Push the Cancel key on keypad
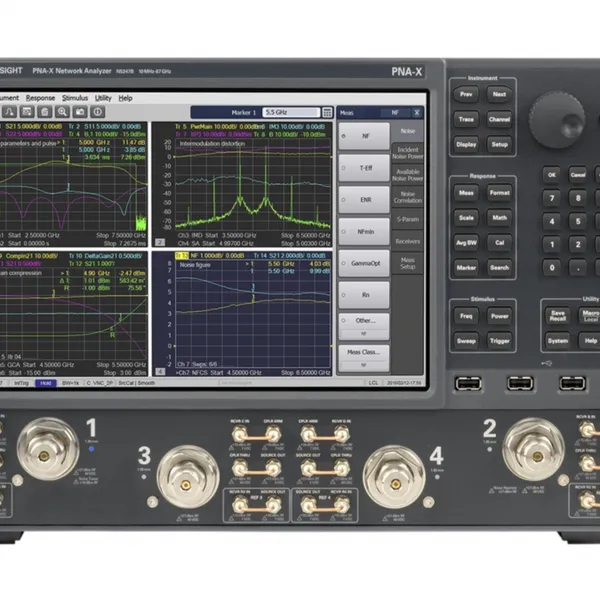This screenshot has height=600, width=600. click(x=578, y=175)
